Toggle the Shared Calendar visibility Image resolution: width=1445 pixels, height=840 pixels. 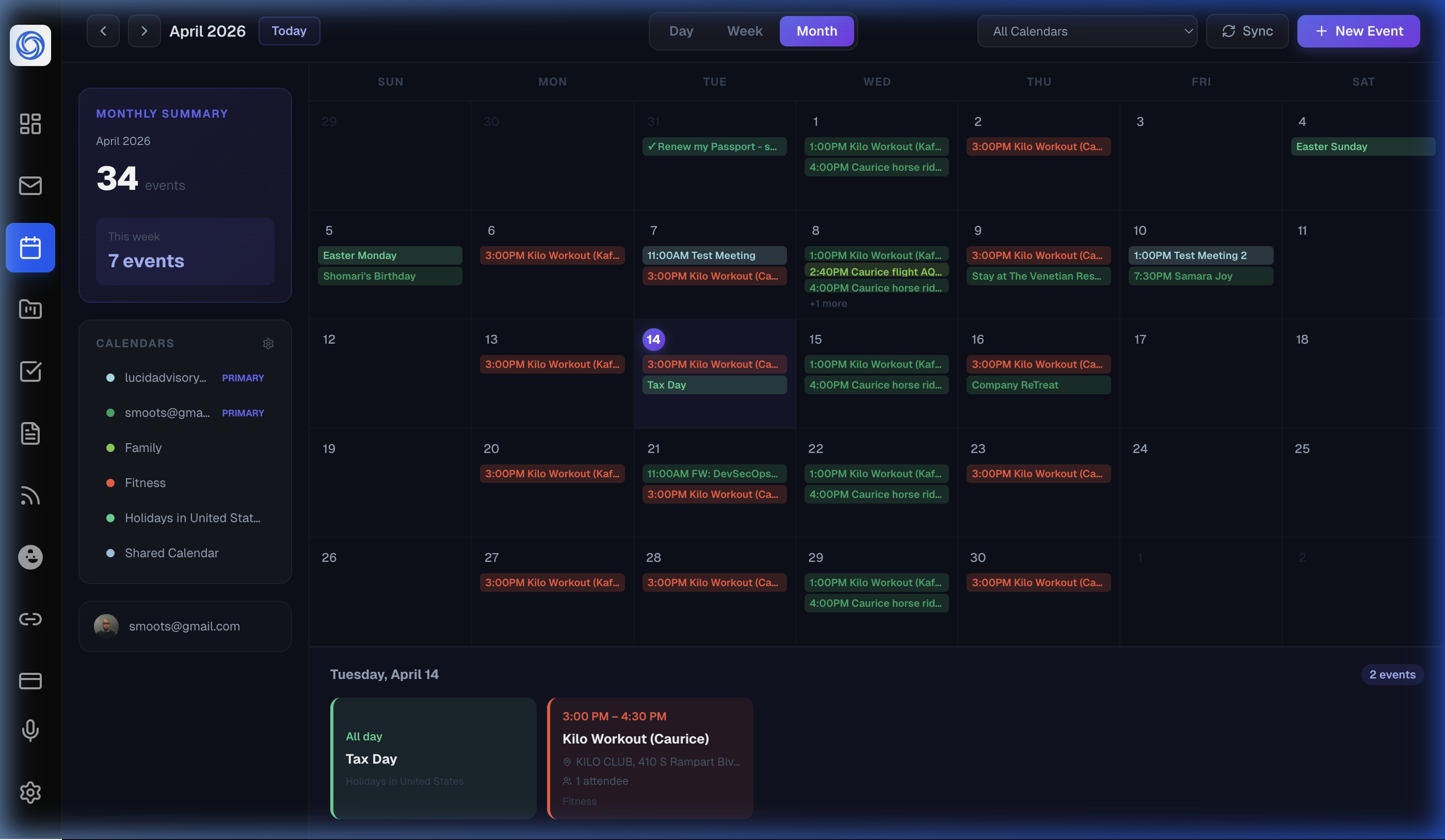click(171, 553)
